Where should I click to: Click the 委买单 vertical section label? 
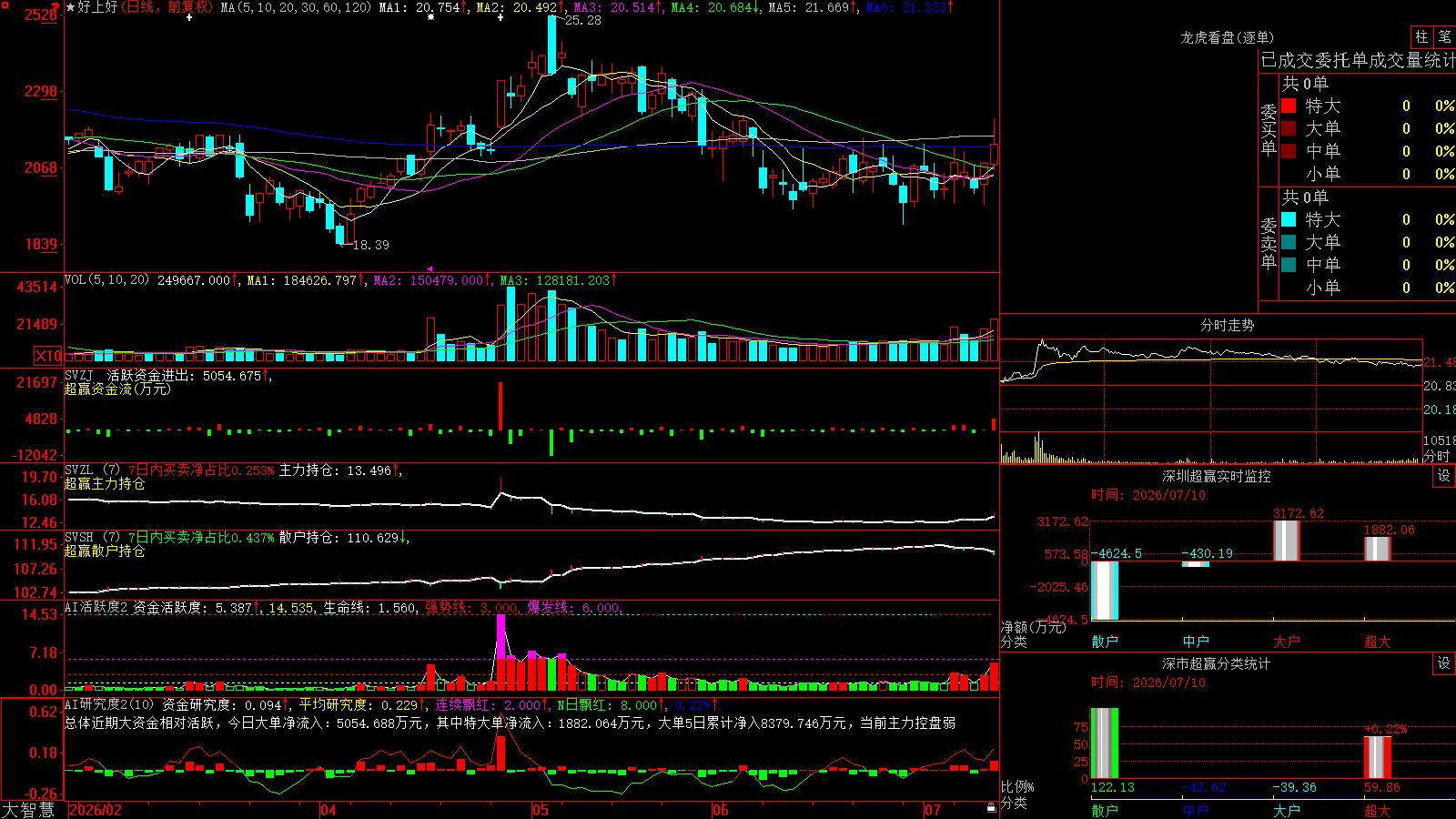coord(1269,130)
